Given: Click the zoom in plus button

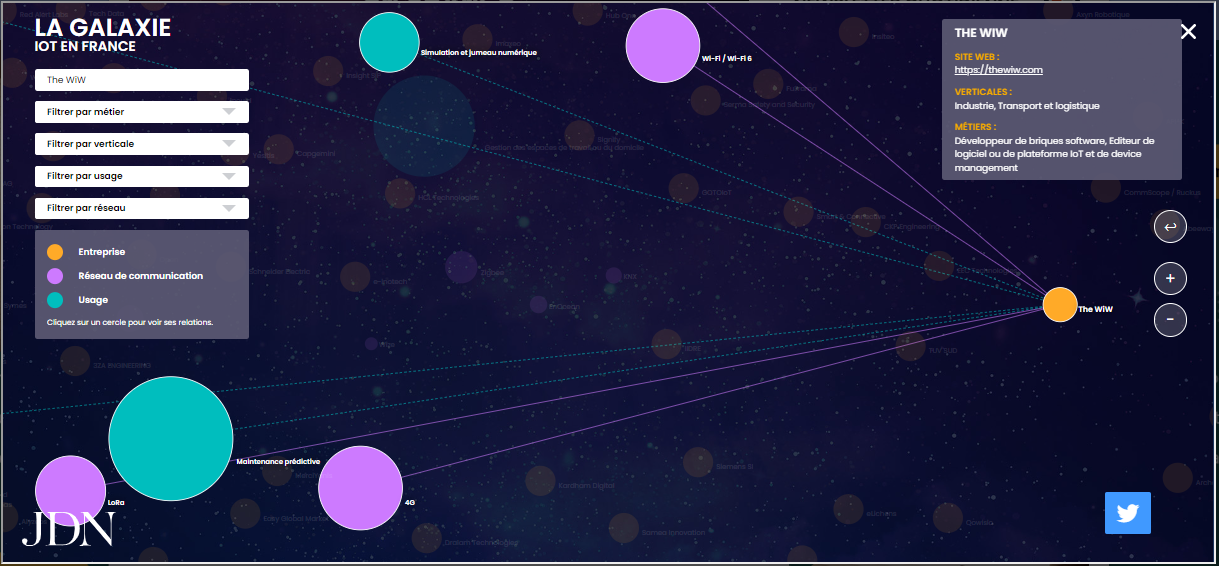Looking at the screenshot, I should click(x=1170, y=278).
